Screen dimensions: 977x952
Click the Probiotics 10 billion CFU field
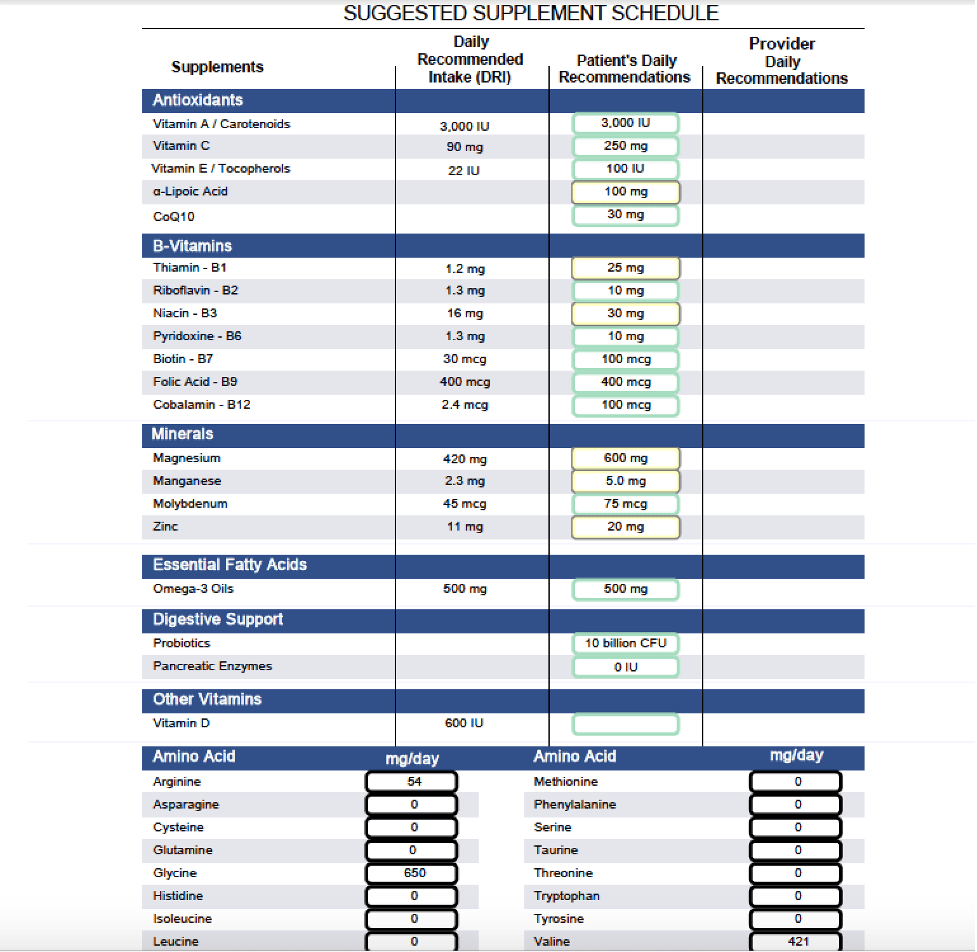625,643
